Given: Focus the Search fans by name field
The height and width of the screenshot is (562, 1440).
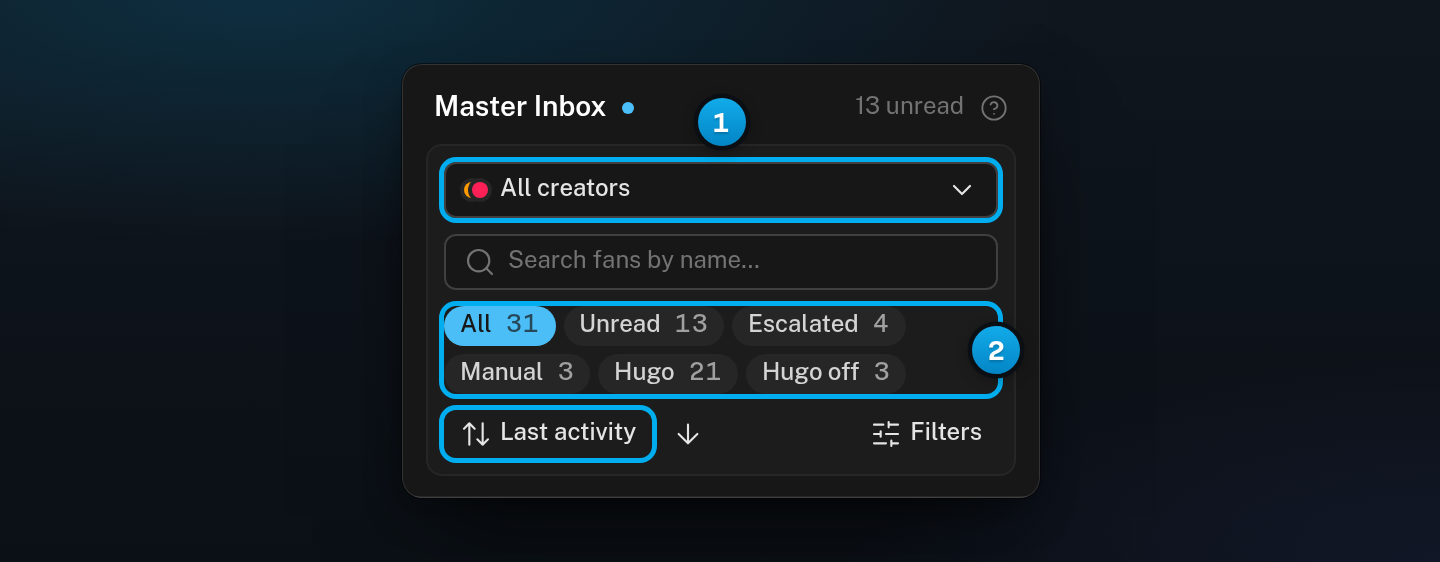Looking at the screenshot, I should click(721, 262).
